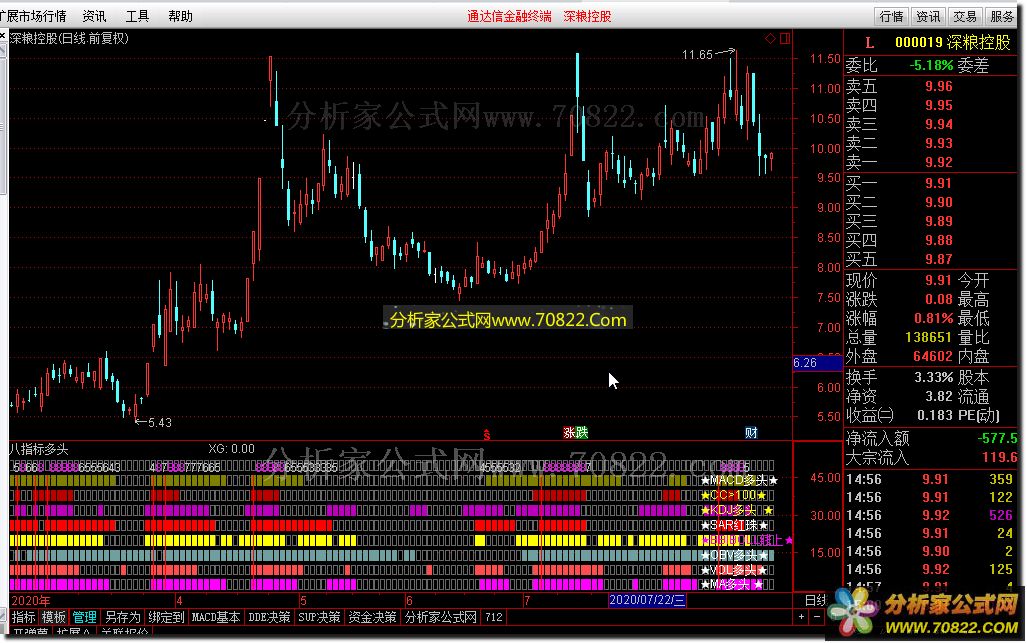This screenshot has height=643, width=1027.
Task: Switch to the 资金决策 indicator template
Action: (x=372, y=617)
